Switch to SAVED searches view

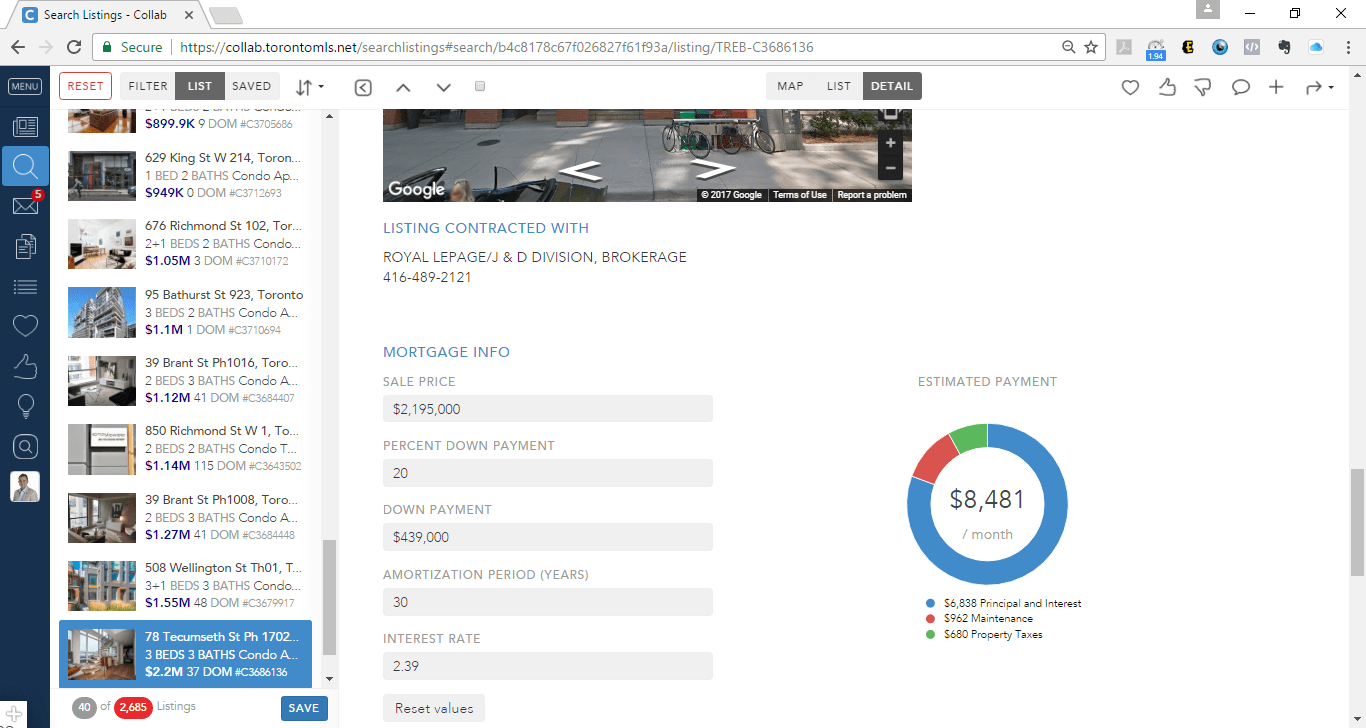pyautogui.click(x=251, y=86)
